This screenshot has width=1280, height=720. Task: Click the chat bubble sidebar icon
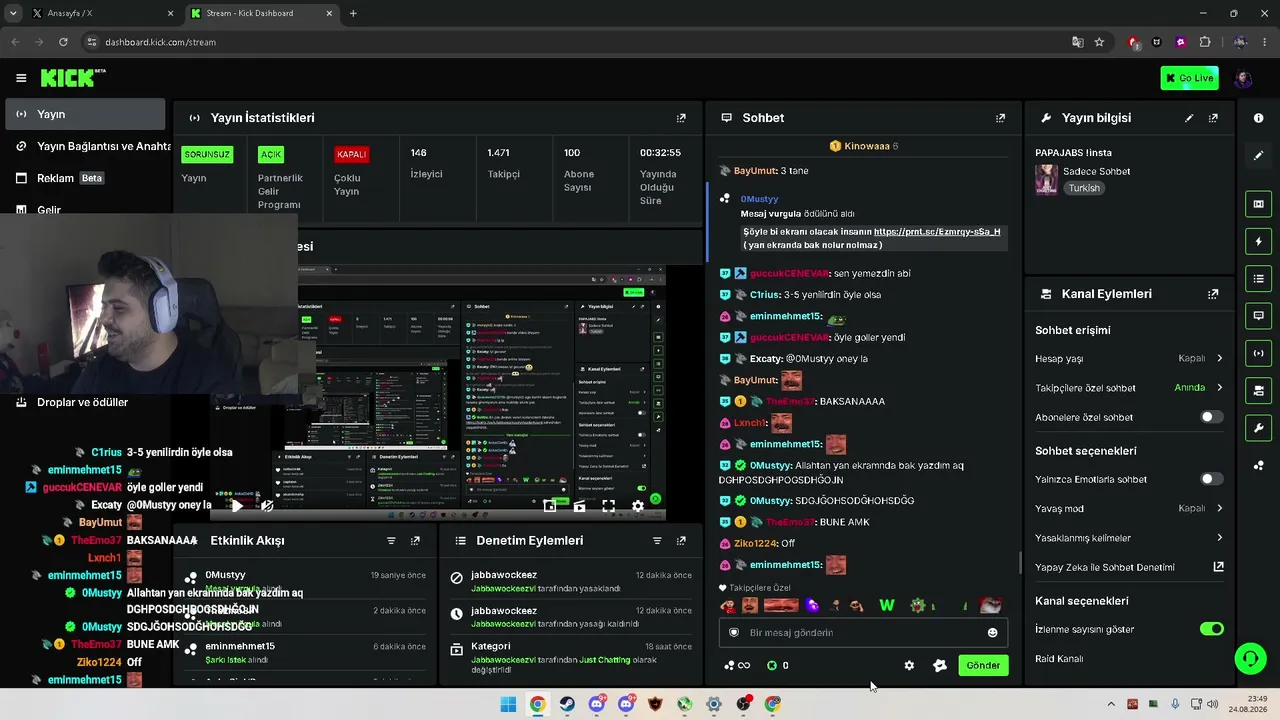coord(1258,315)
